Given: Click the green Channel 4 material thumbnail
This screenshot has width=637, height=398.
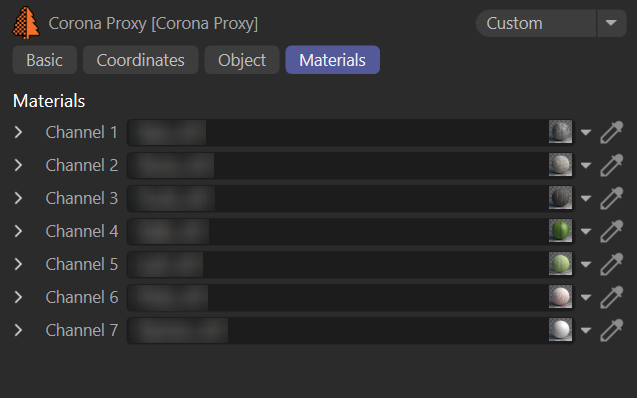Looking at the screenshot, I should tap(560, 231).
